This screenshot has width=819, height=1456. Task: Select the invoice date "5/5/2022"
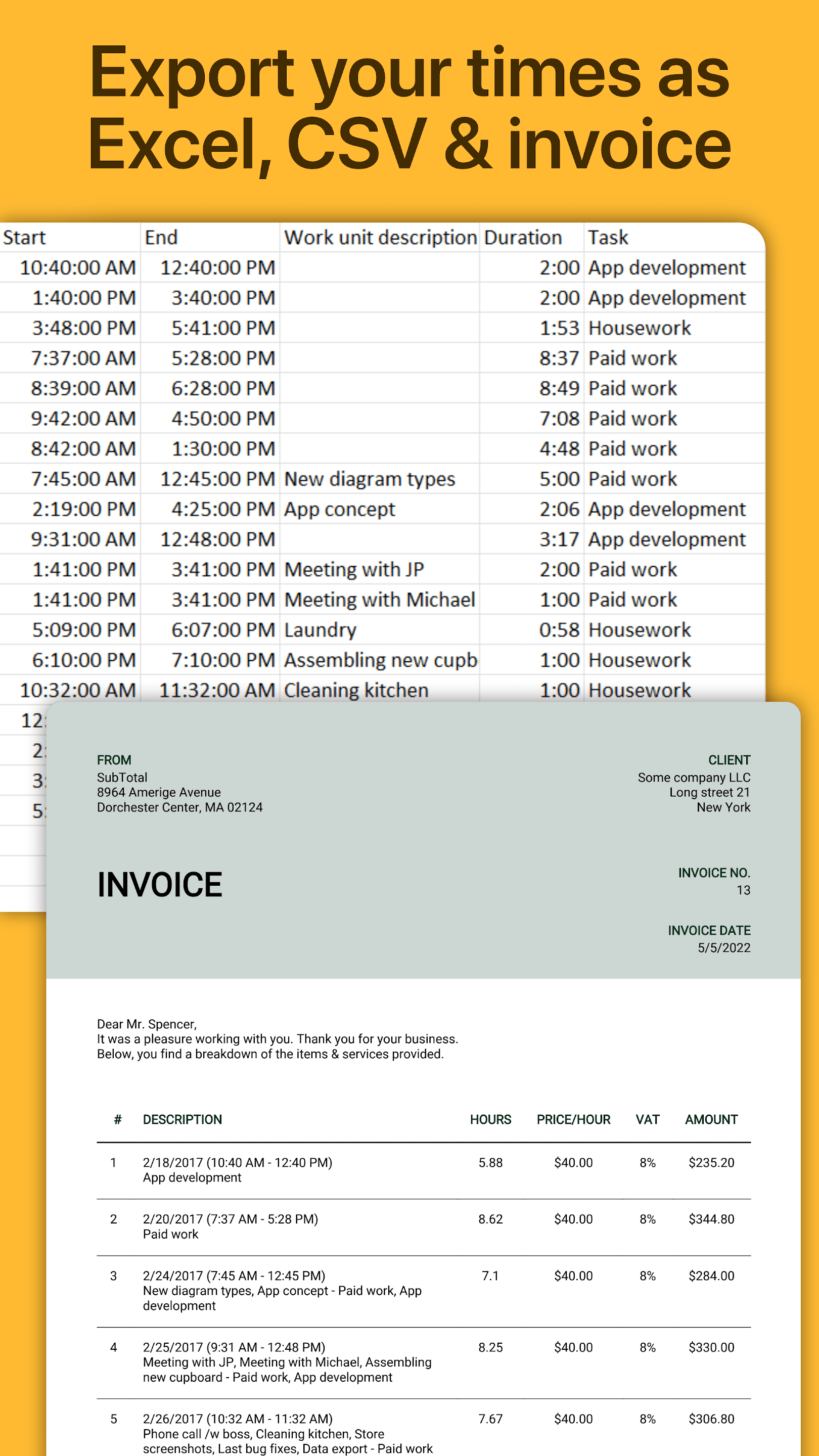tap(724, 948)
